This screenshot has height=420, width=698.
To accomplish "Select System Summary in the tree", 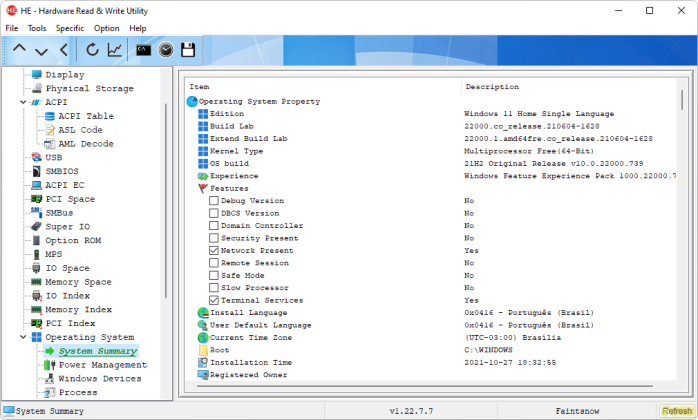I will 98,351.
